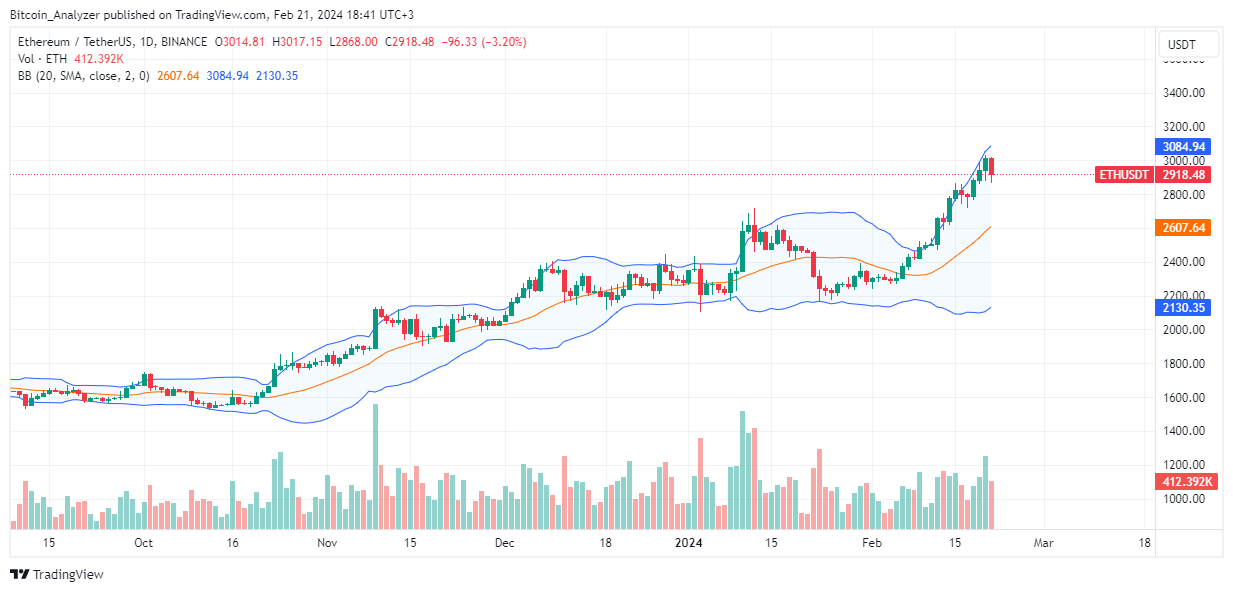Click the 1600.00 price axis level
The height and width of the screenshot is (592, 1233).
(1183, 398)
